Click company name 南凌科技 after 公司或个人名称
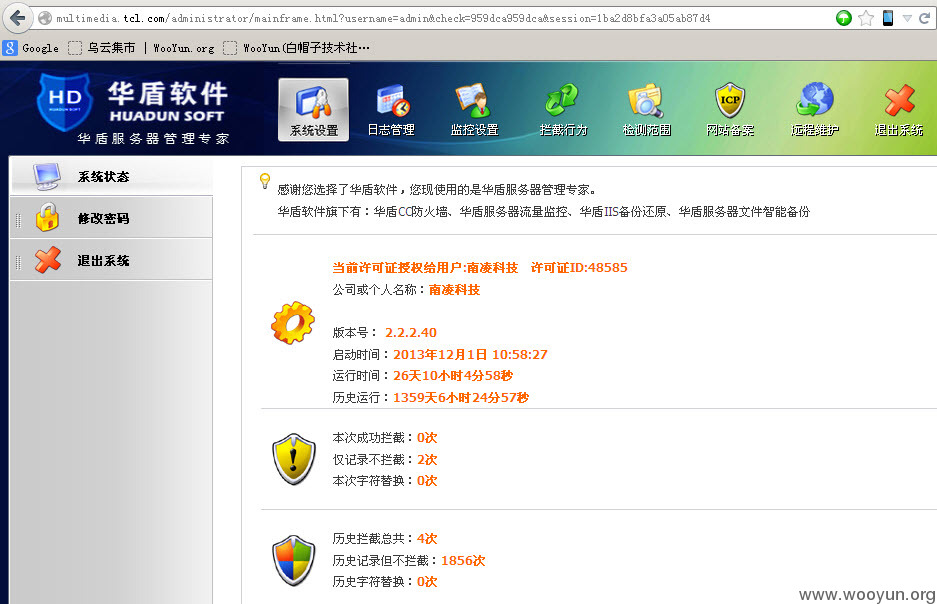The height and width of the screenshot is (604, 937). pos(454,290)
